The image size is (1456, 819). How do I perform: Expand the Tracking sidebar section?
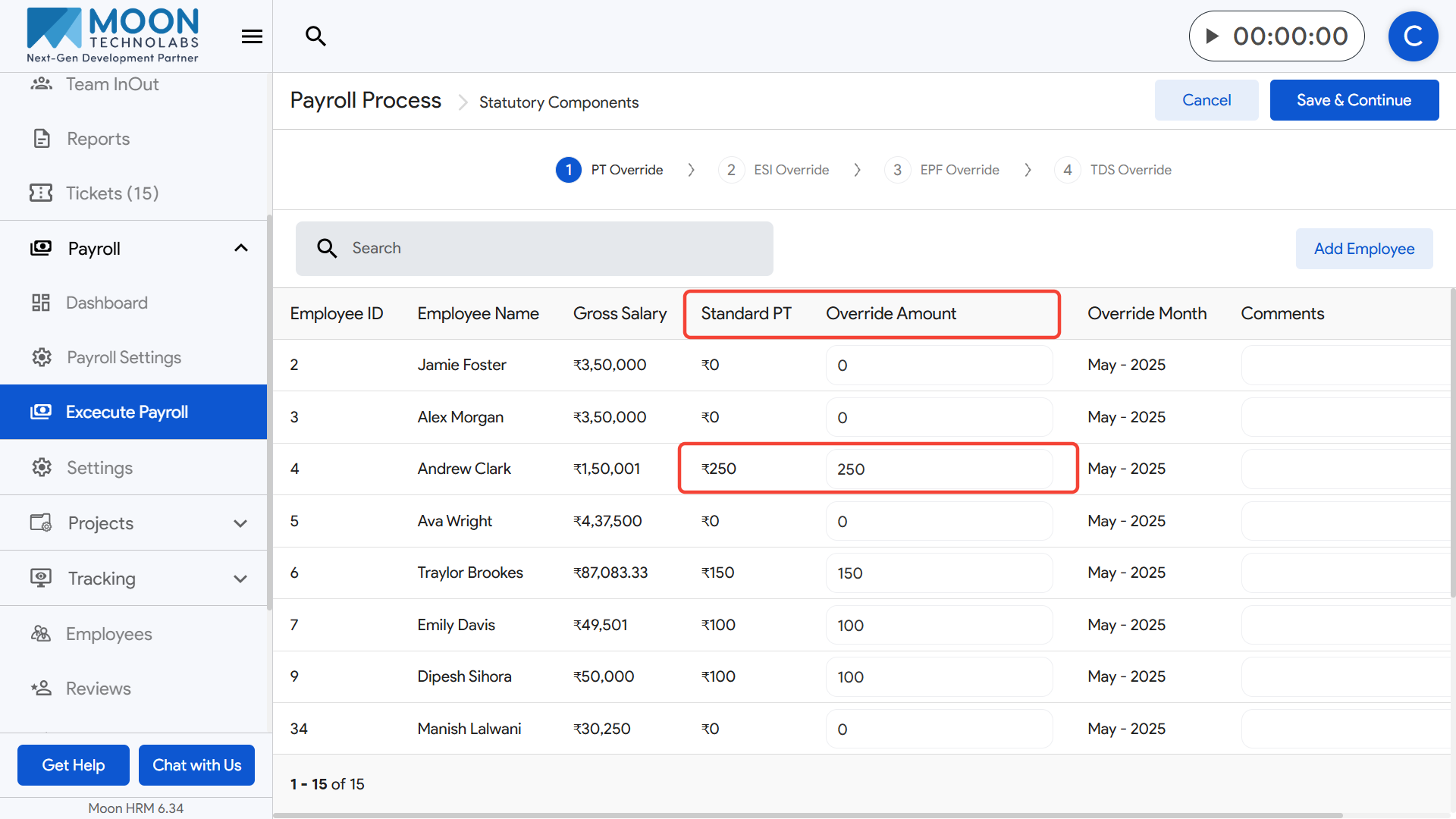(x=240, y=579)
